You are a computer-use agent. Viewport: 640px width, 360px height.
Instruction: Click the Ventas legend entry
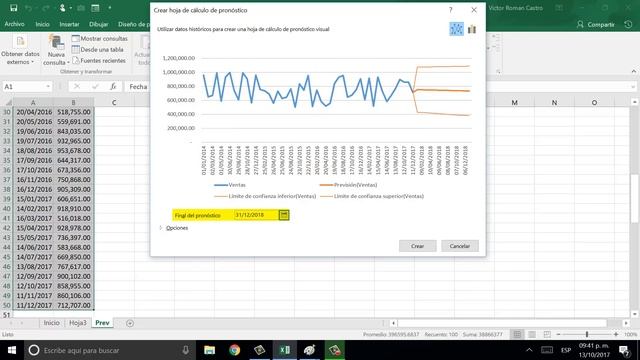click(x=230, y=185)
